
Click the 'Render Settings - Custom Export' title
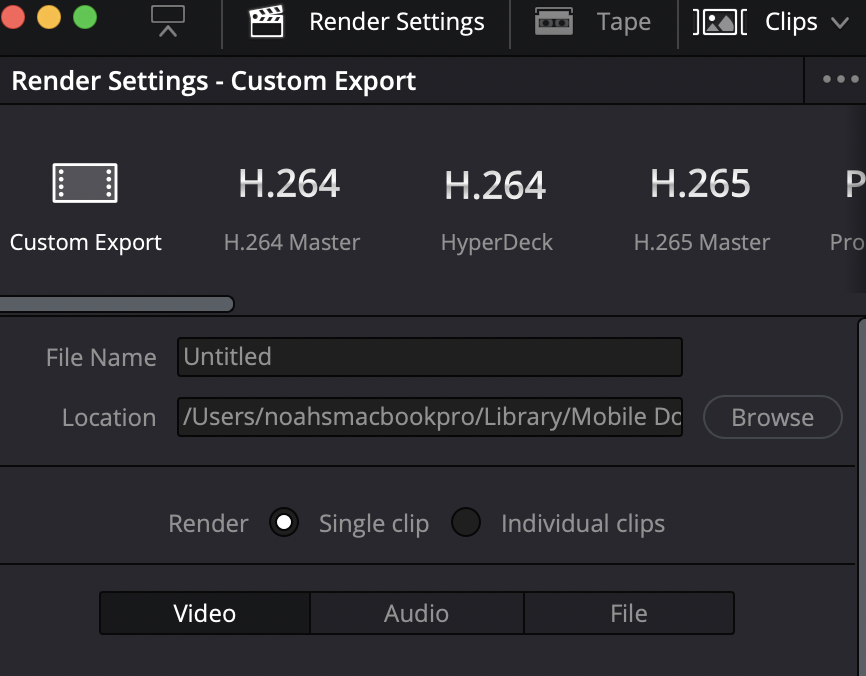(x=213, y=81)
